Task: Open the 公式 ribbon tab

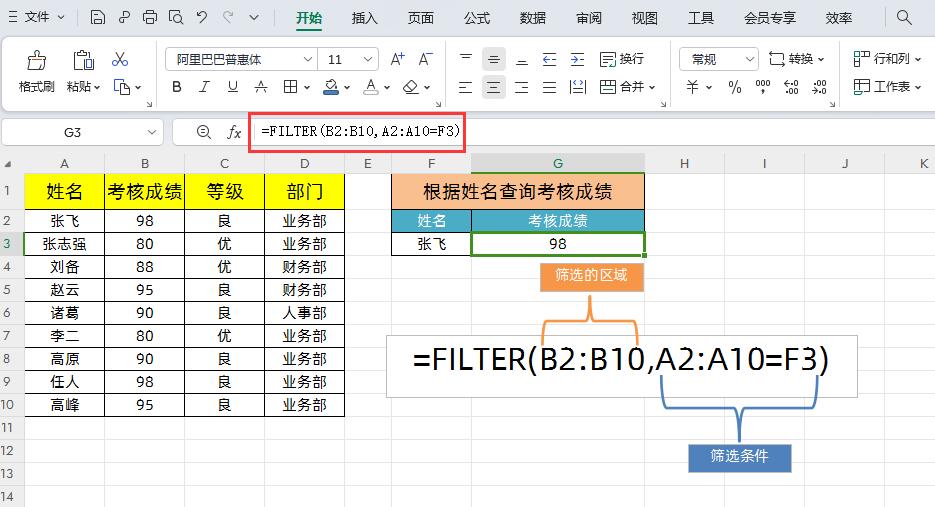Action: [476, 18]
